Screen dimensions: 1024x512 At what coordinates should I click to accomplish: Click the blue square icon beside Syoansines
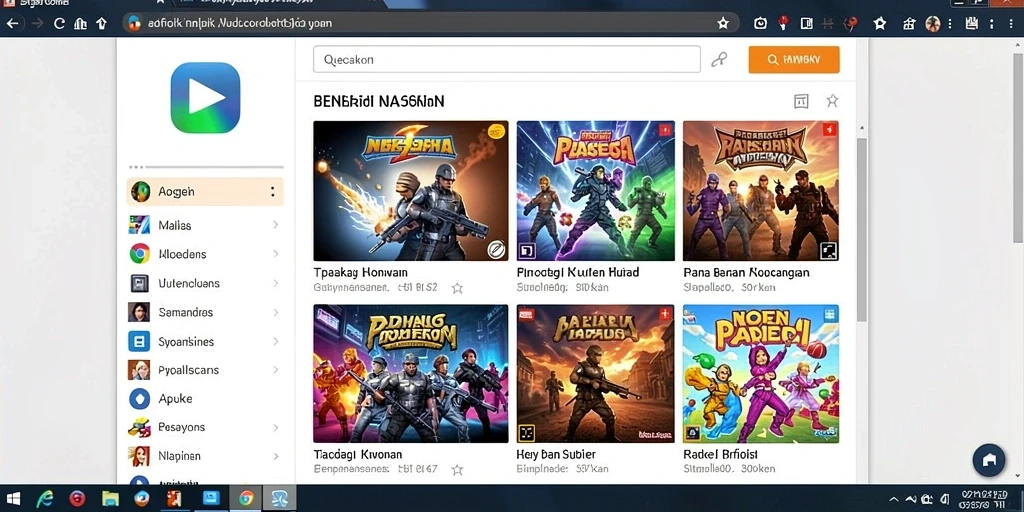click(x=139, y=341)
